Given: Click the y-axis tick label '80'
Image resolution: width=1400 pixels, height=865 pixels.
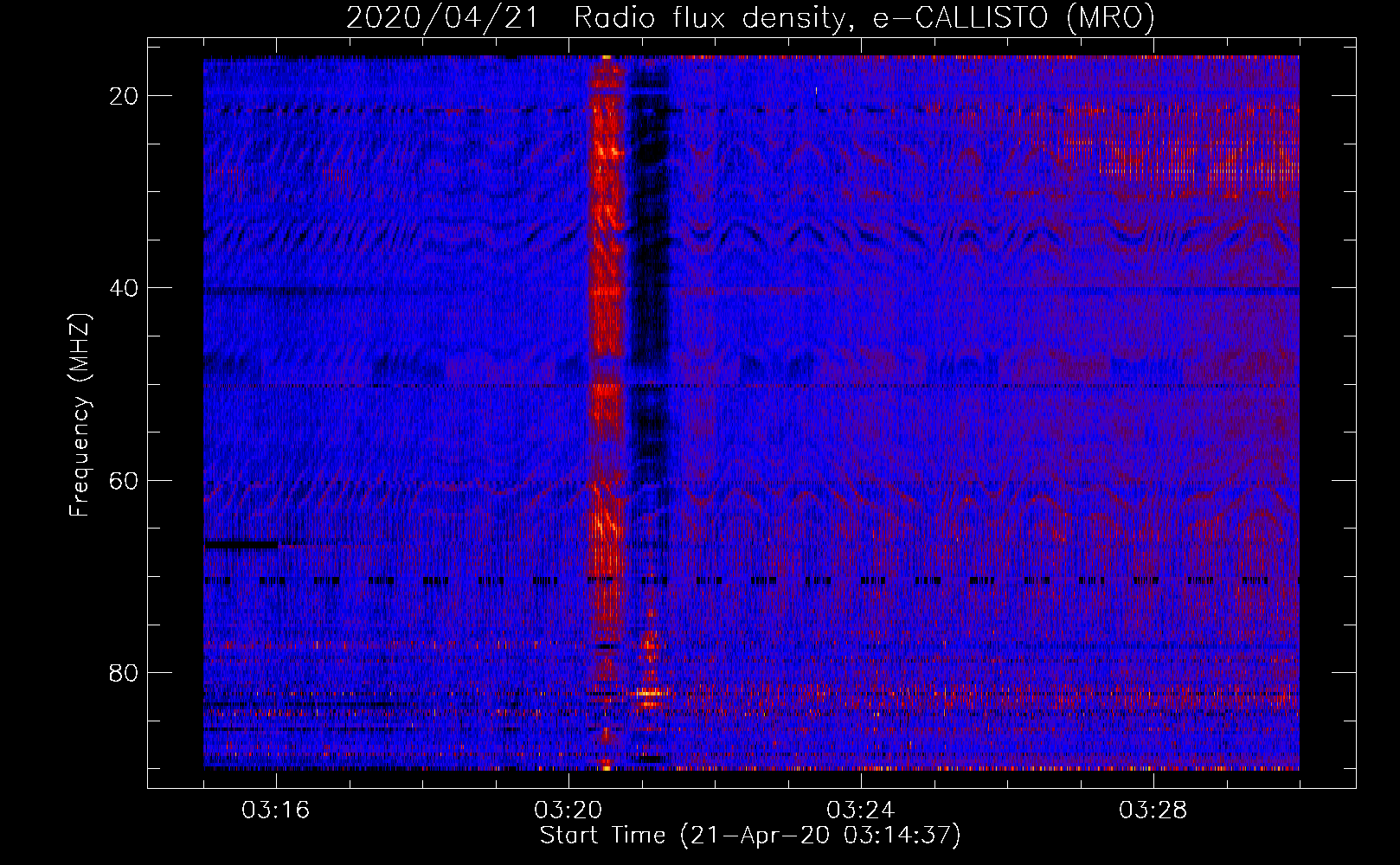Looking at the screenshot, I should tap(124, 673).
